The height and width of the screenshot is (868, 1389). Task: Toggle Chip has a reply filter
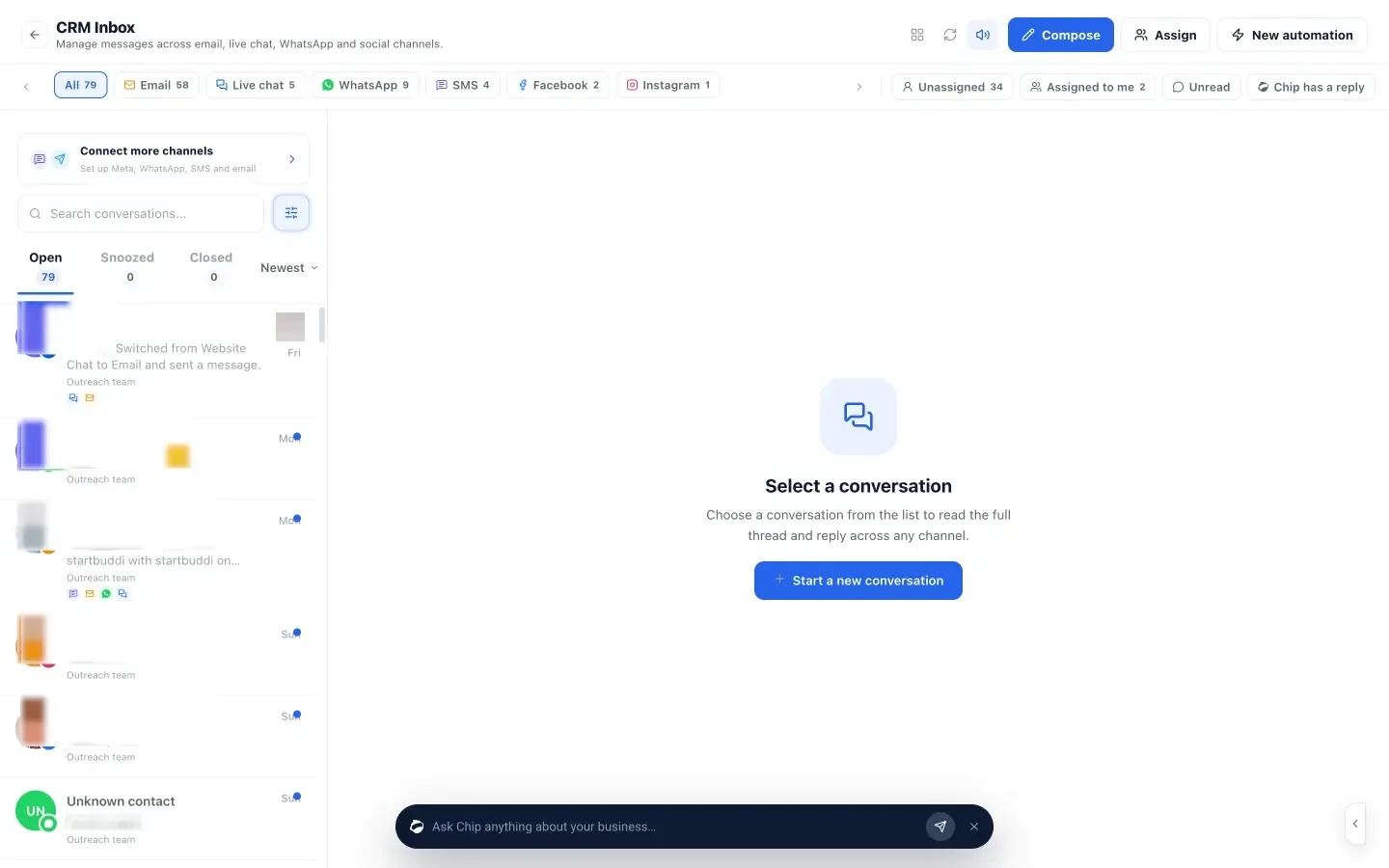[1311, 87]
